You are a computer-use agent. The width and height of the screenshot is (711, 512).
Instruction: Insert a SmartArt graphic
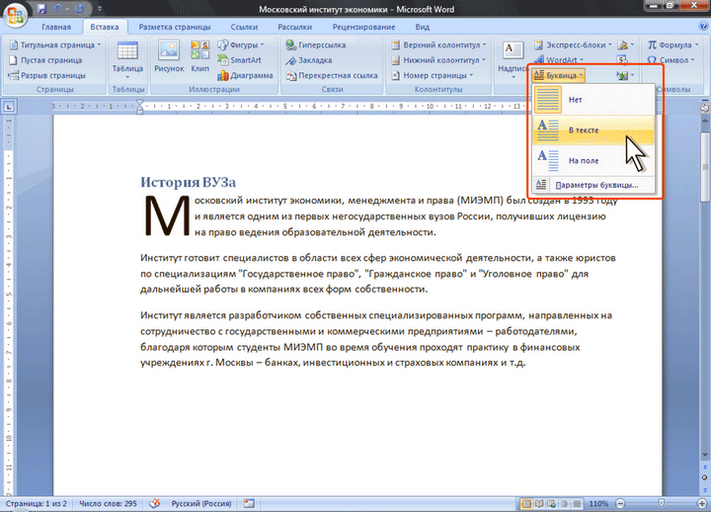(x=239, y=60)
